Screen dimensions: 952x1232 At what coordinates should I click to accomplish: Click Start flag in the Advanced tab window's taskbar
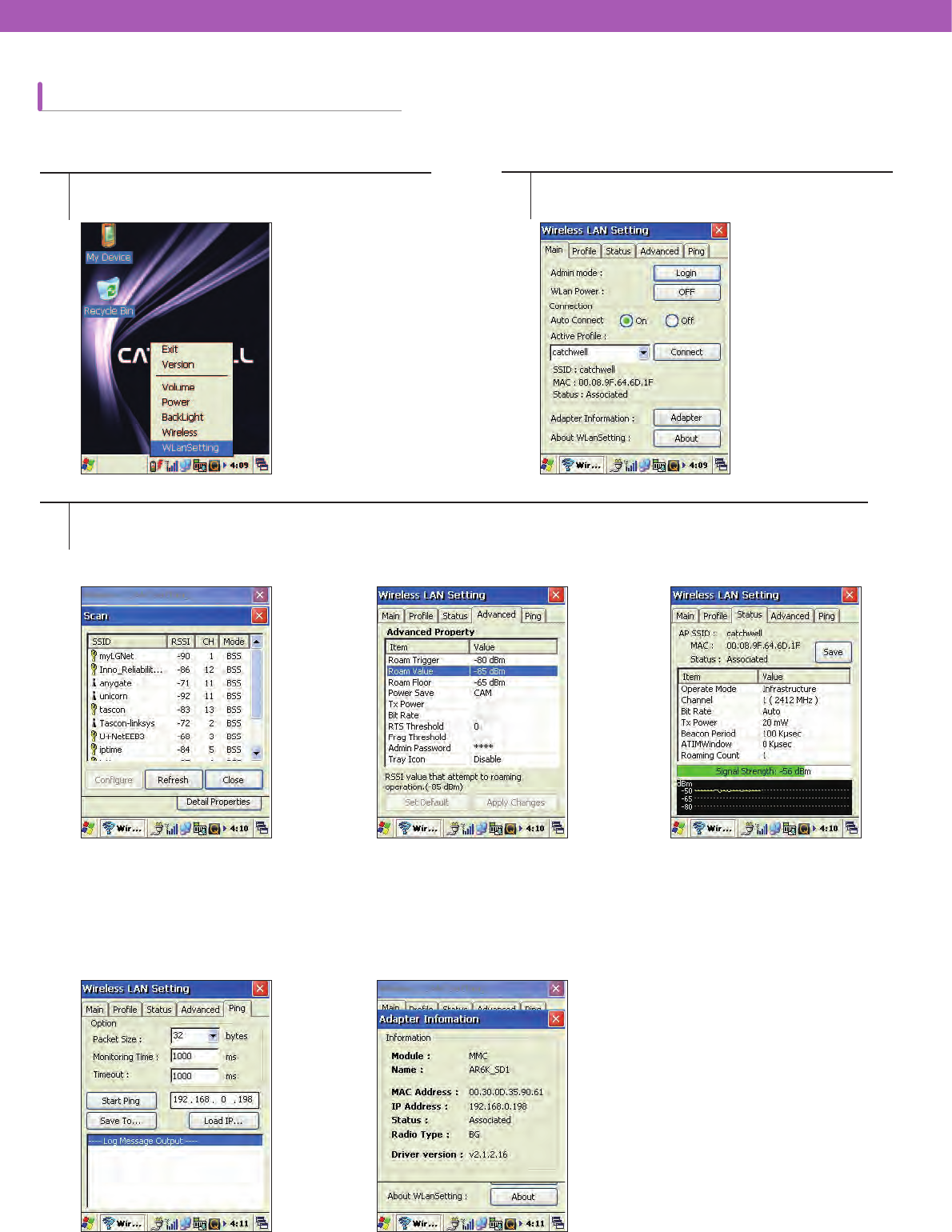[x=385, y=829]
